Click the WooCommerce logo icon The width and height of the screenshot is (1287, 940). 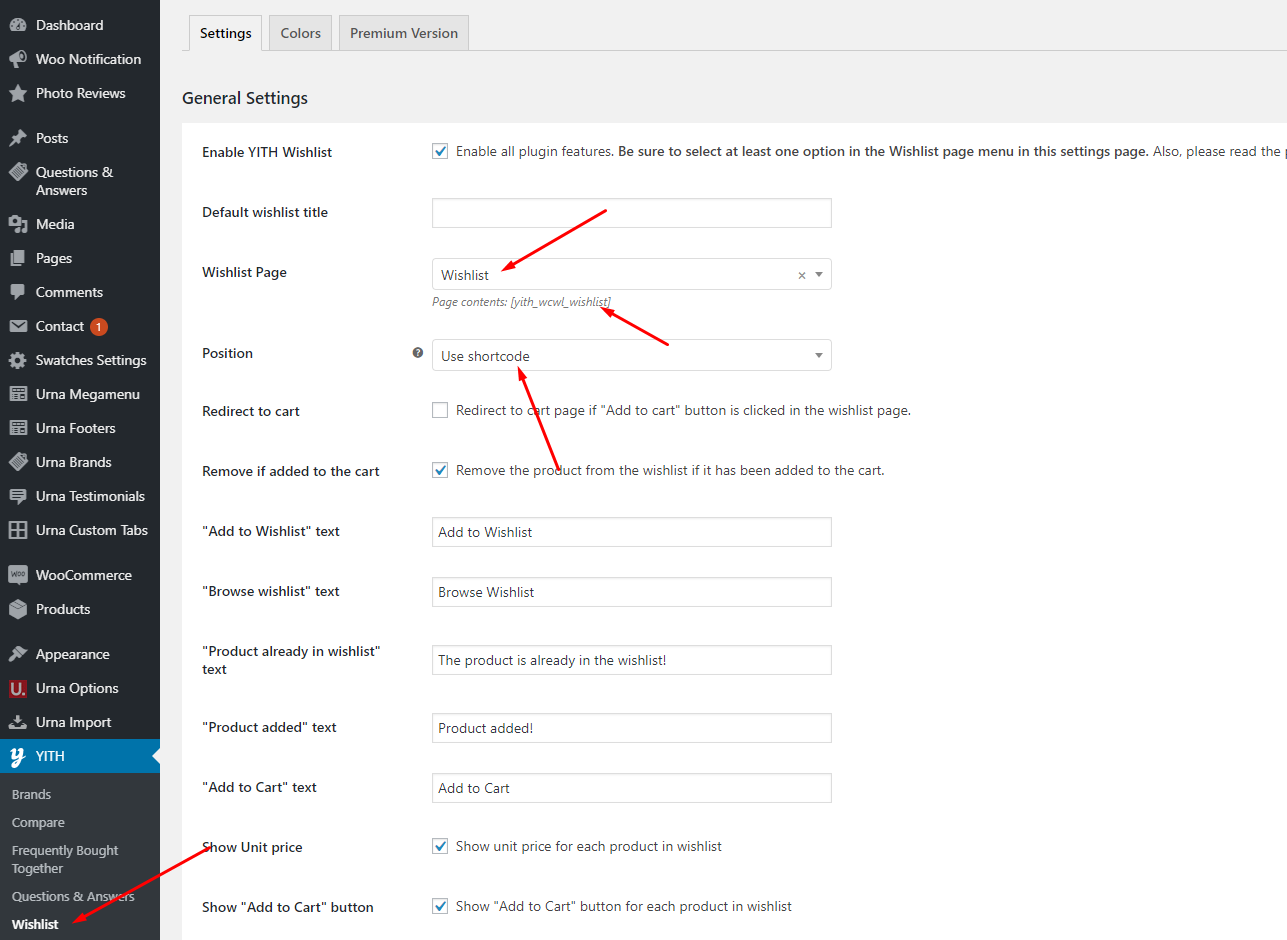coord(18,575)
